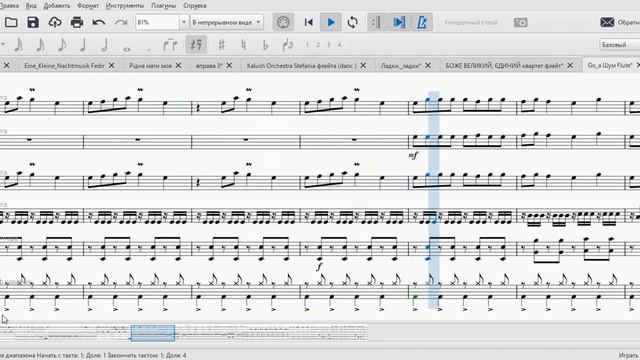
Task: Select the f dynamic marking
Action: pos(319,266)
